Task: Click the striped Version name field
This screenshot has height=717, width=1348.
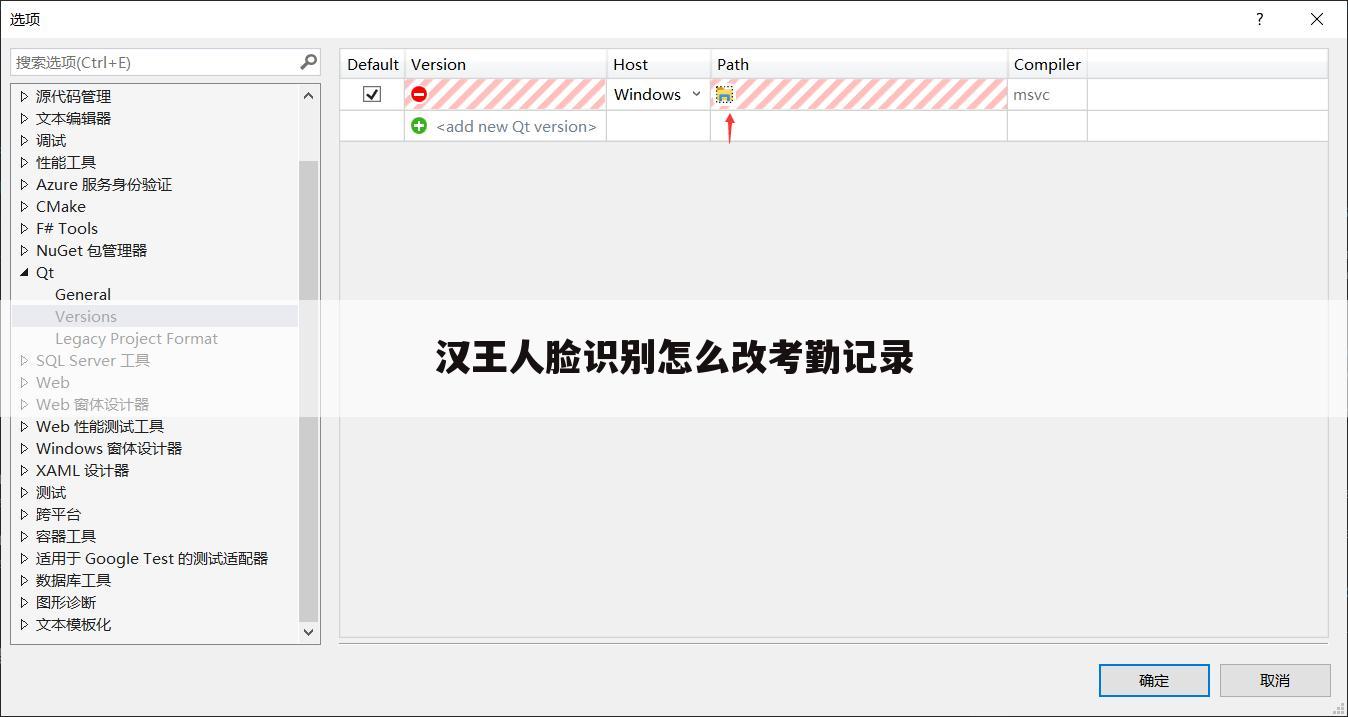Action: click(x=517, y=94)
